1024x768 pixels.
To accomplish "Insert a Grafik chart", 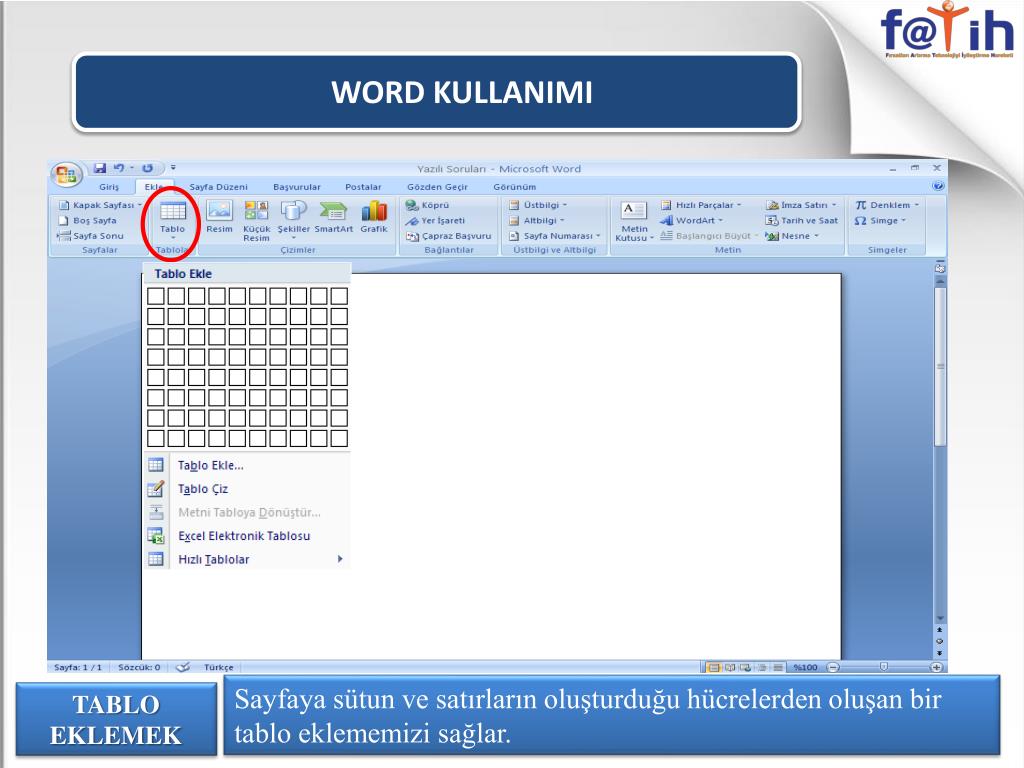I will pos(374,218).
